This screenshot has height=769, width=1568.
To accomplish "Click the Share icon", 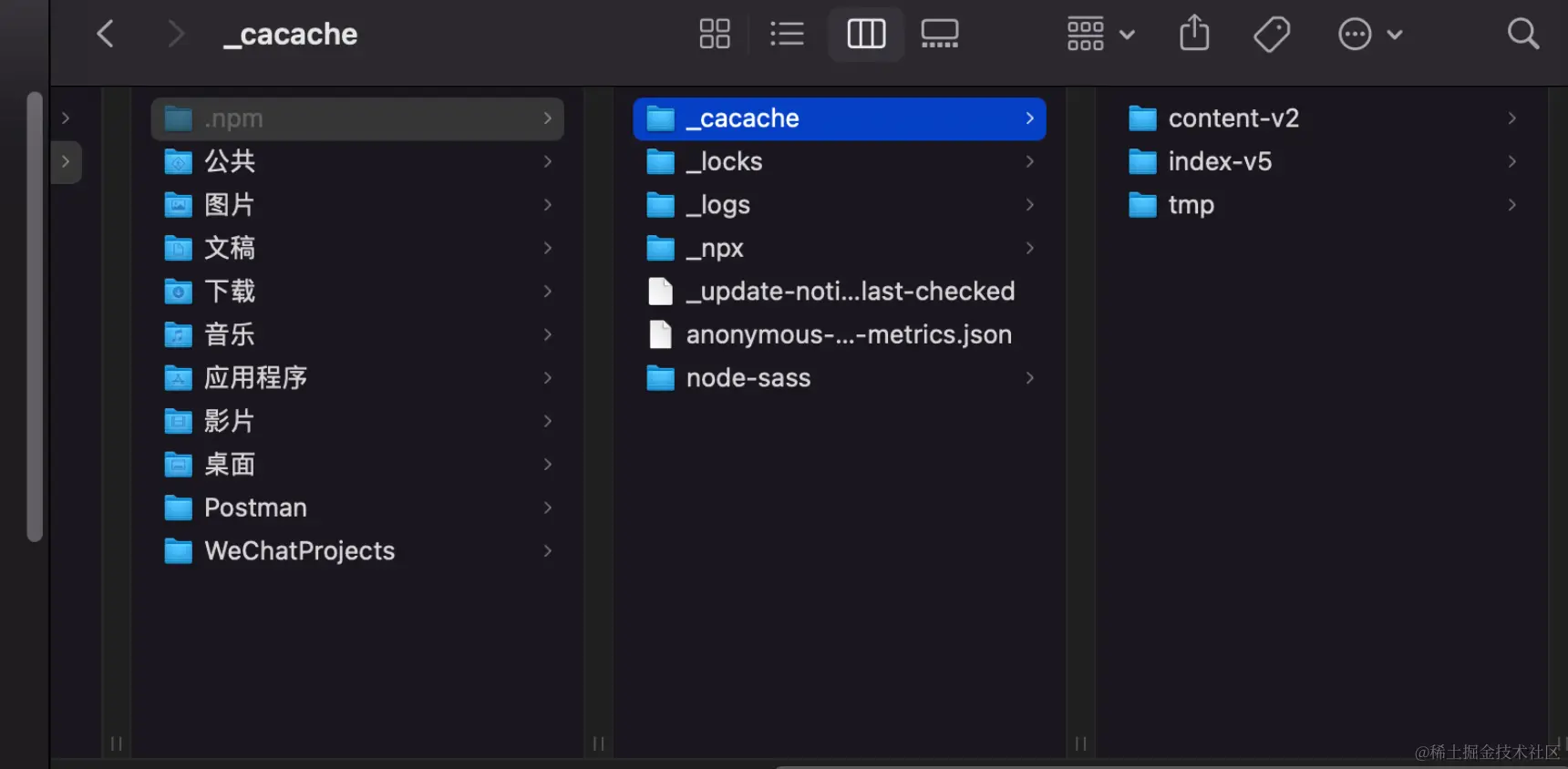I will click(1194, 35).
